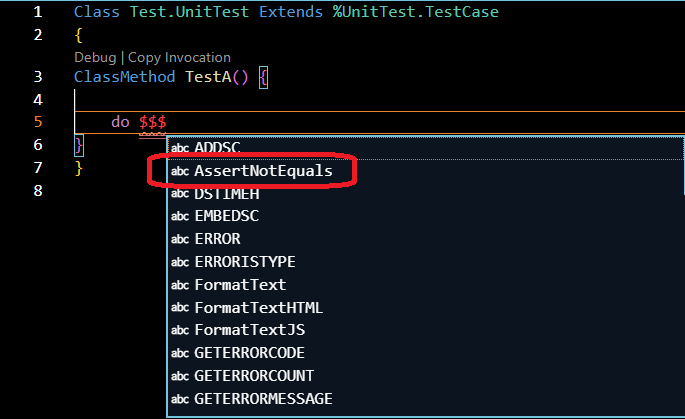Select GETERRORCOUNT completion entry
The image size is (685, 419).
click(254, 376)
